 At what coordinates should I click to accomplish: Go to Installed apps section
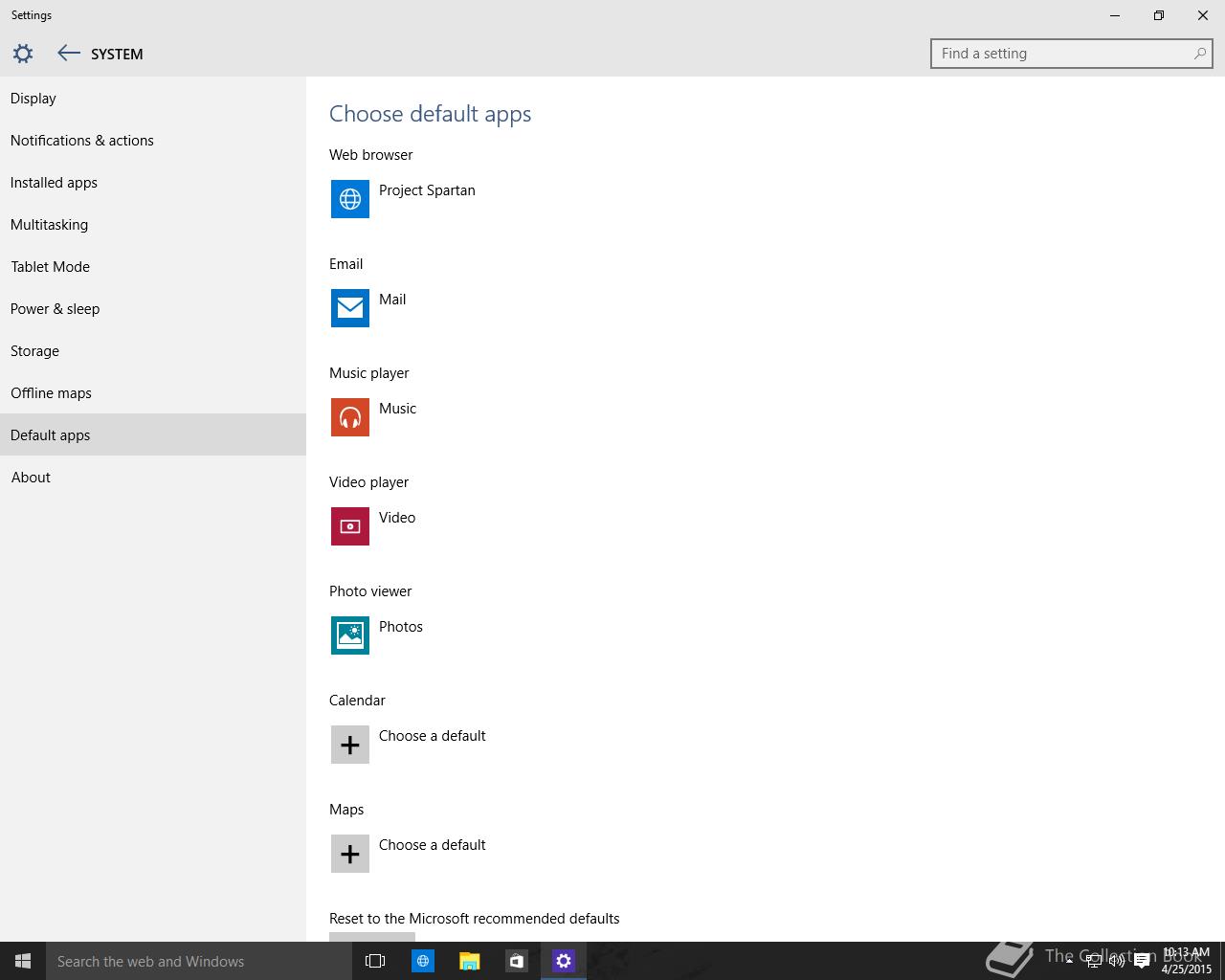click(153, 182)
